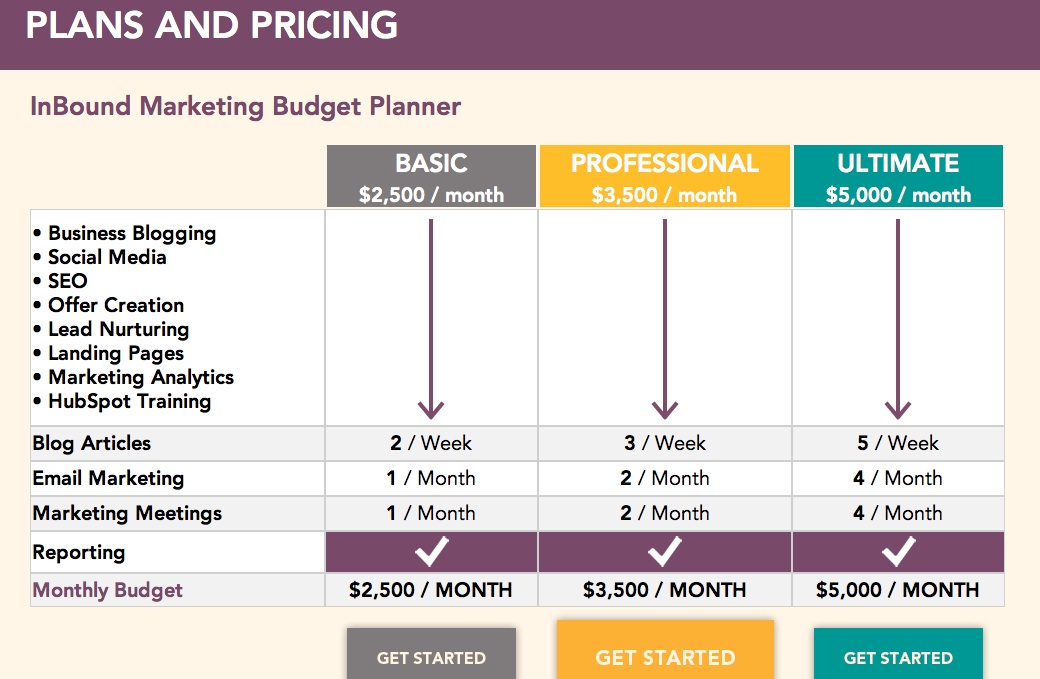Select the PROFESSIONAL plan column header
The height and width of the screenshot is (679, 1040).
point(664,175)
